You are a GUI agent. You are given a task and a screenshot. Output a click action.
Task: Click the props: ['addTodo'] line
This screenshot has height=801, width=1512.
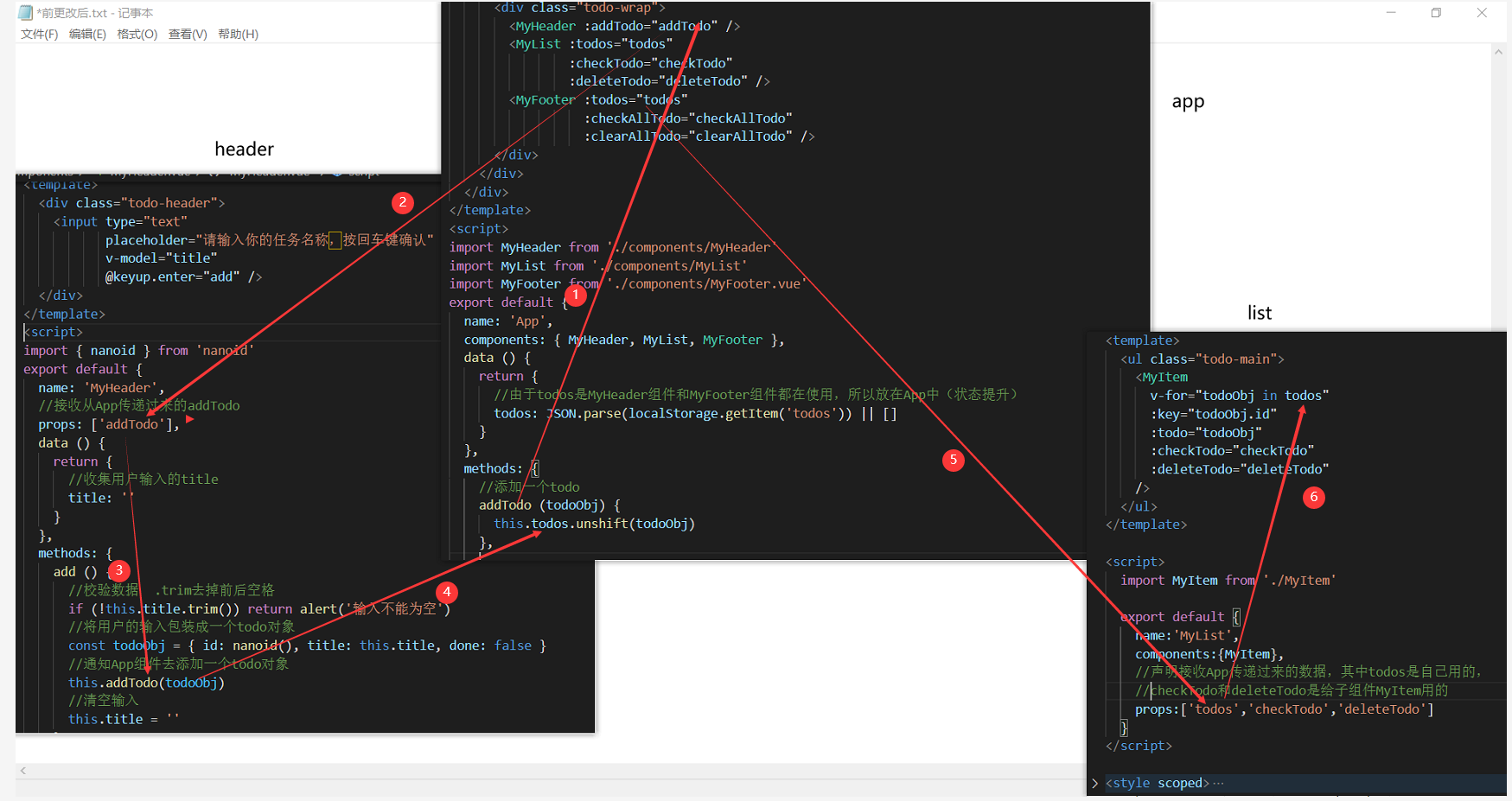(109, 424)
